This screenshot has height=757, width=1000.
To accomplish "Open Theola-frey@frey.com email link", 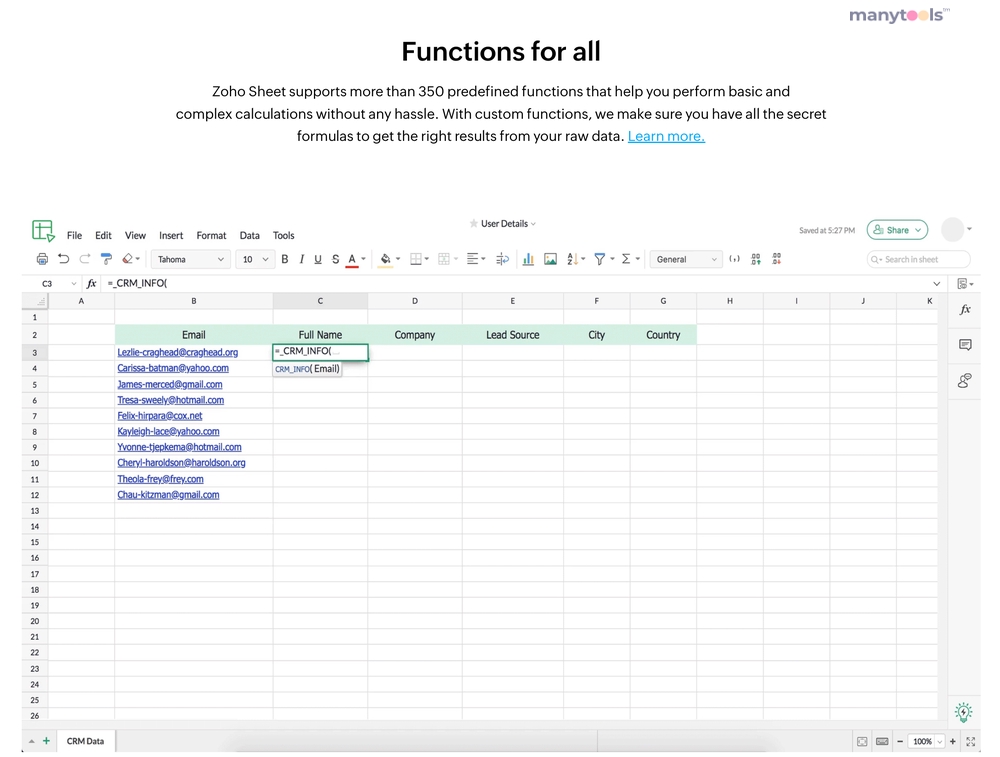I will (160, 479).
